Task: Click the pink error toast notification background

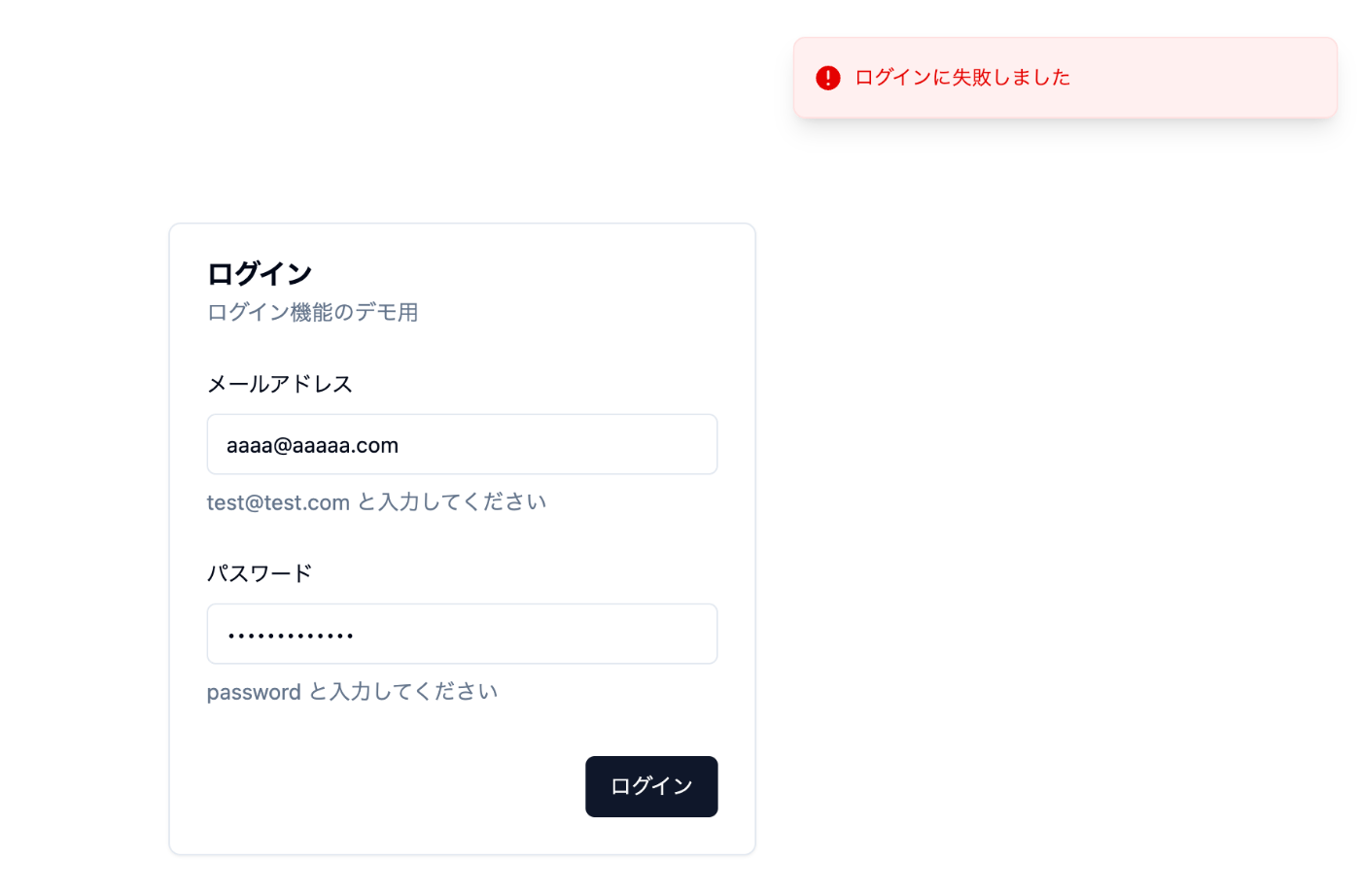Action: click(1064, 78)
